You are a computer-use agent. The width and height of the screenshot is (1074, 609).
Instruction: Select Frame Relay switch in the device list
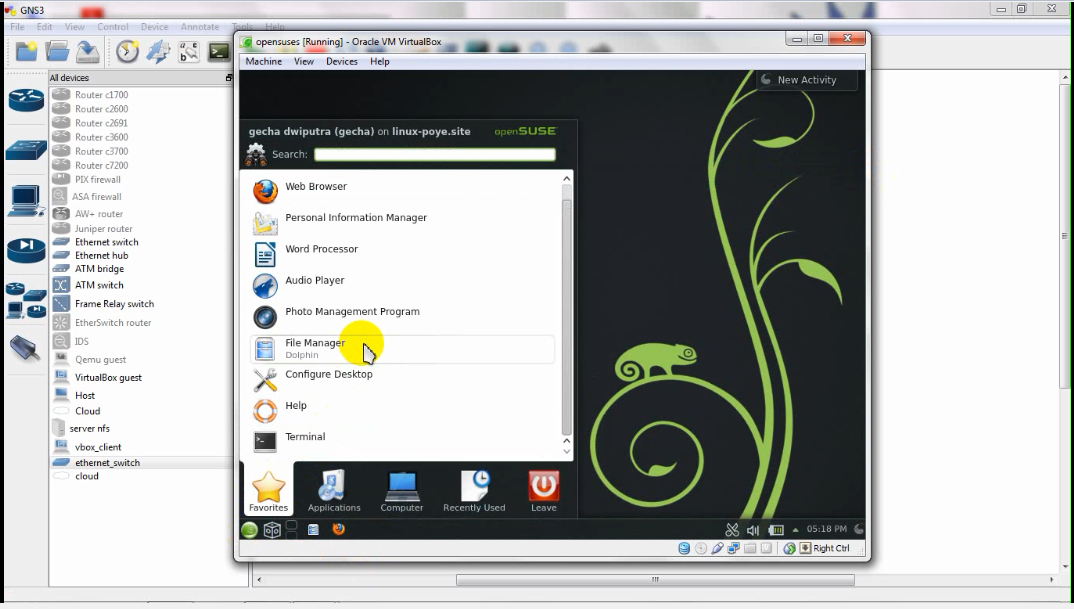(x=114, y=304)
